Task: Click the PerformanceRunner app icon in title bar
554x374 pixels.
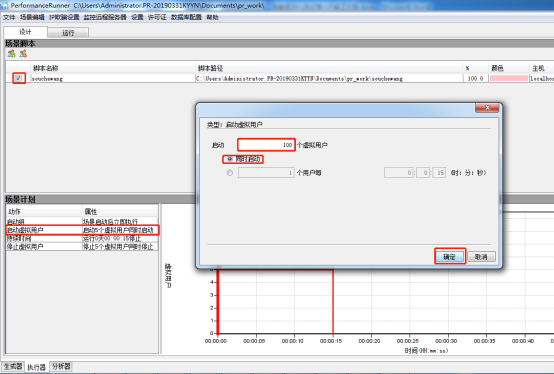Action: pyautogui.click(x=4, y=5)
